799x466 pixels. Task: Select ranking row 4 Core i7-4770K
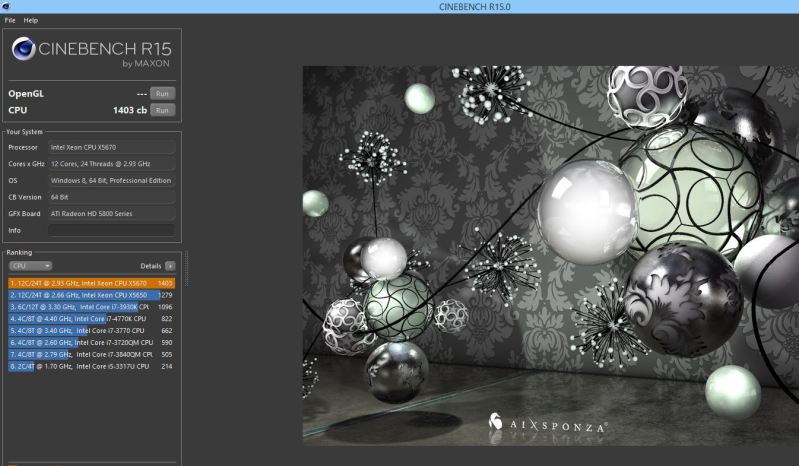click(x=91, y=319)
